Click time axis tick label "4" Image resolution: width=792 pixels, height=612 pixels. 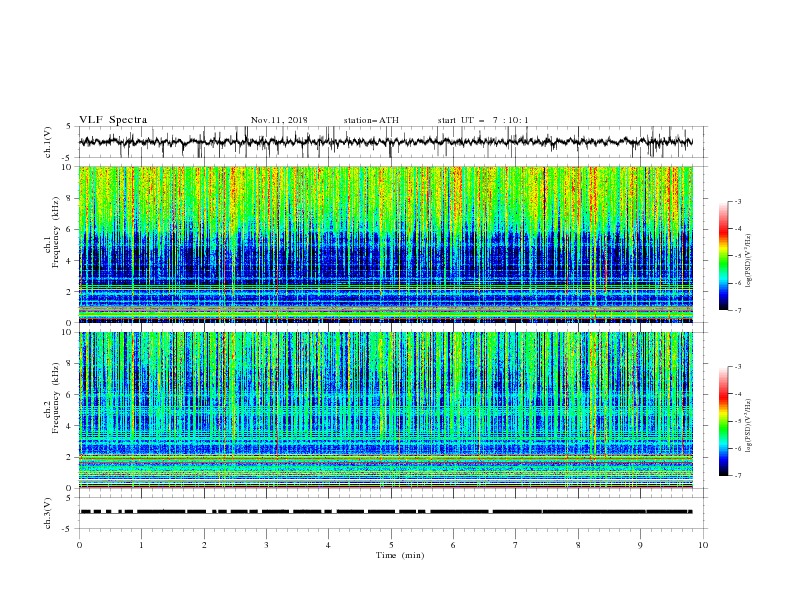(x=328, y=545)
